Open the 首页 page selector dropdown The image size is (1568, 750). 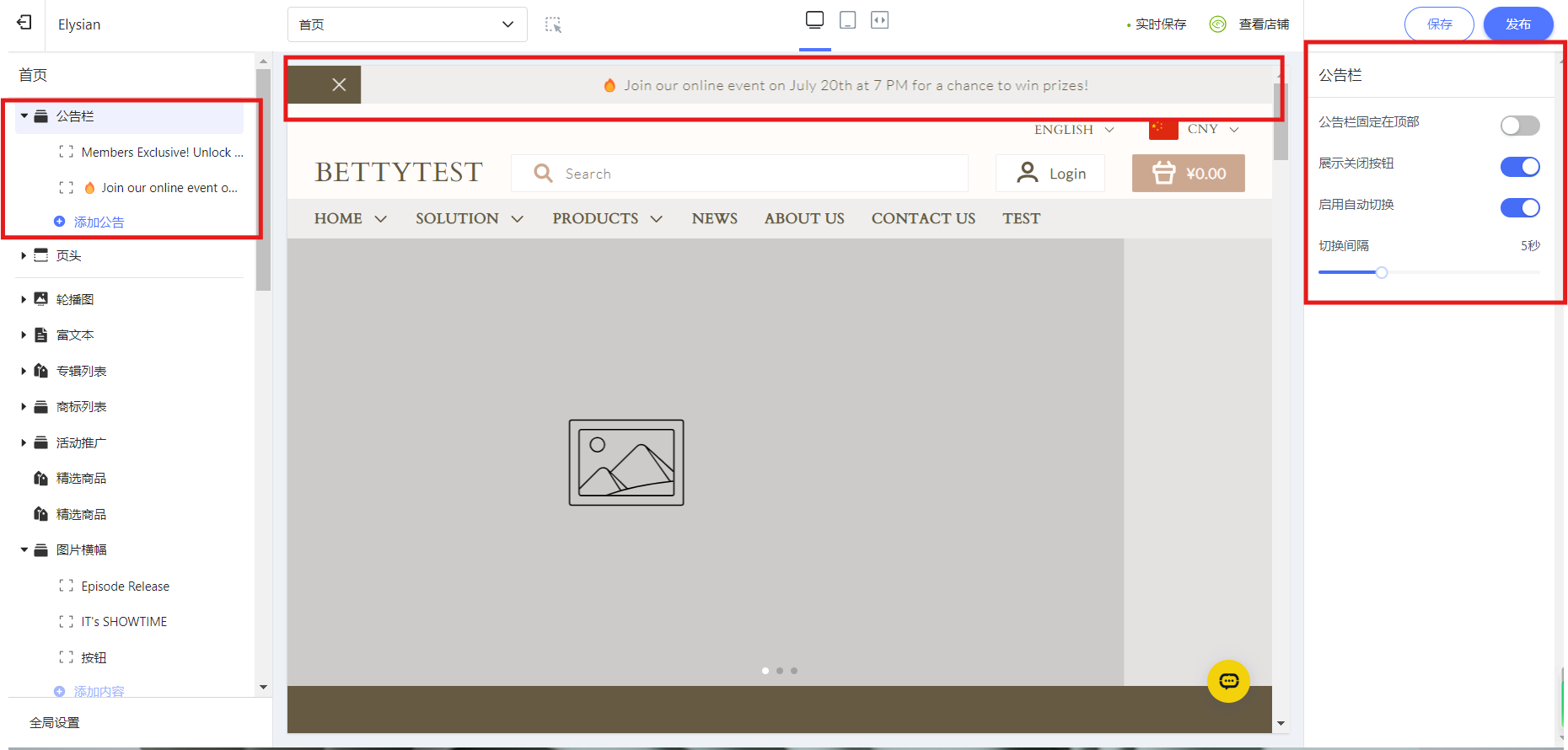click(x=407, y=24)
